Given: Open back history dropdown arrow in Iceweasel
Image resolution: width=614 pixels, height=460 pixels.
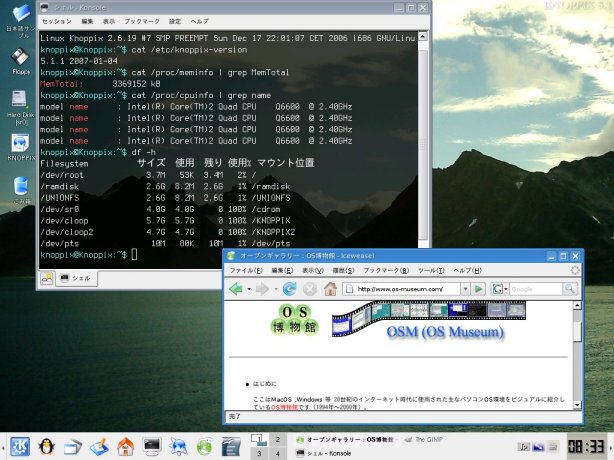Looking at the screenshot, I should pyautogui.click(x=249, y=289).
